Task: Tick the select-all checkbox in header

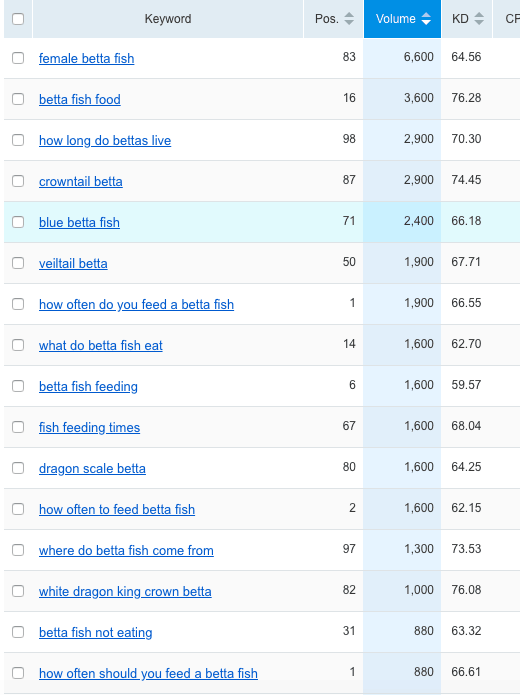Action: click(x=18, y=19)
